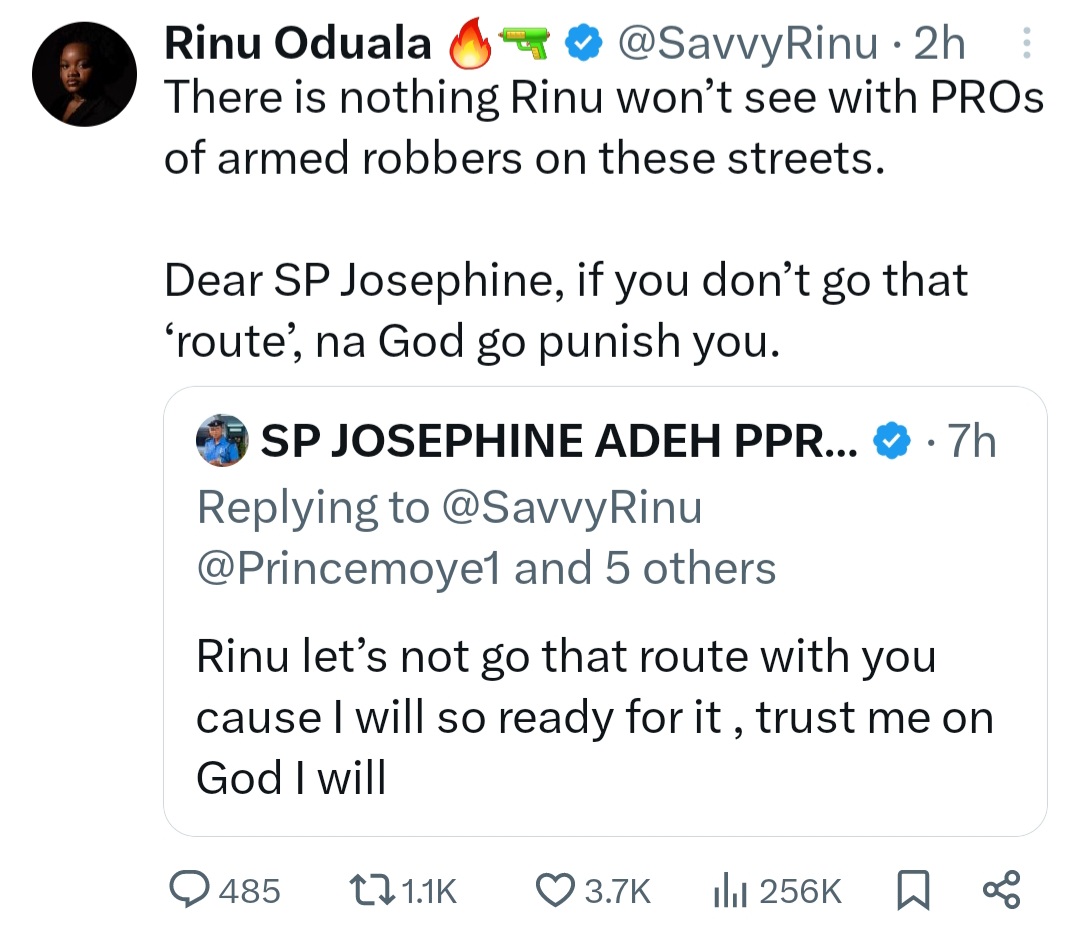
Task: Open the share icon menu
Action: (1000, 889)
